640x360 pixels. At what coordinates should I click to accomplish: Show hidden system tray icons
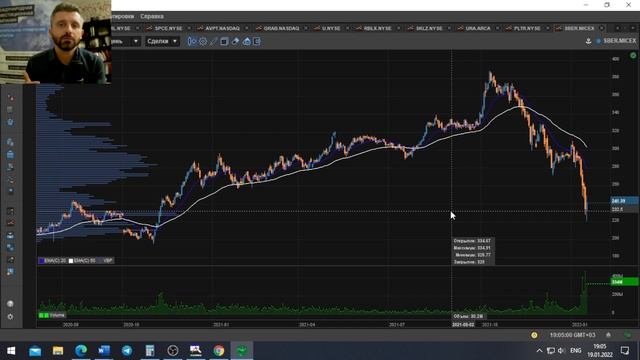point(539,351)
